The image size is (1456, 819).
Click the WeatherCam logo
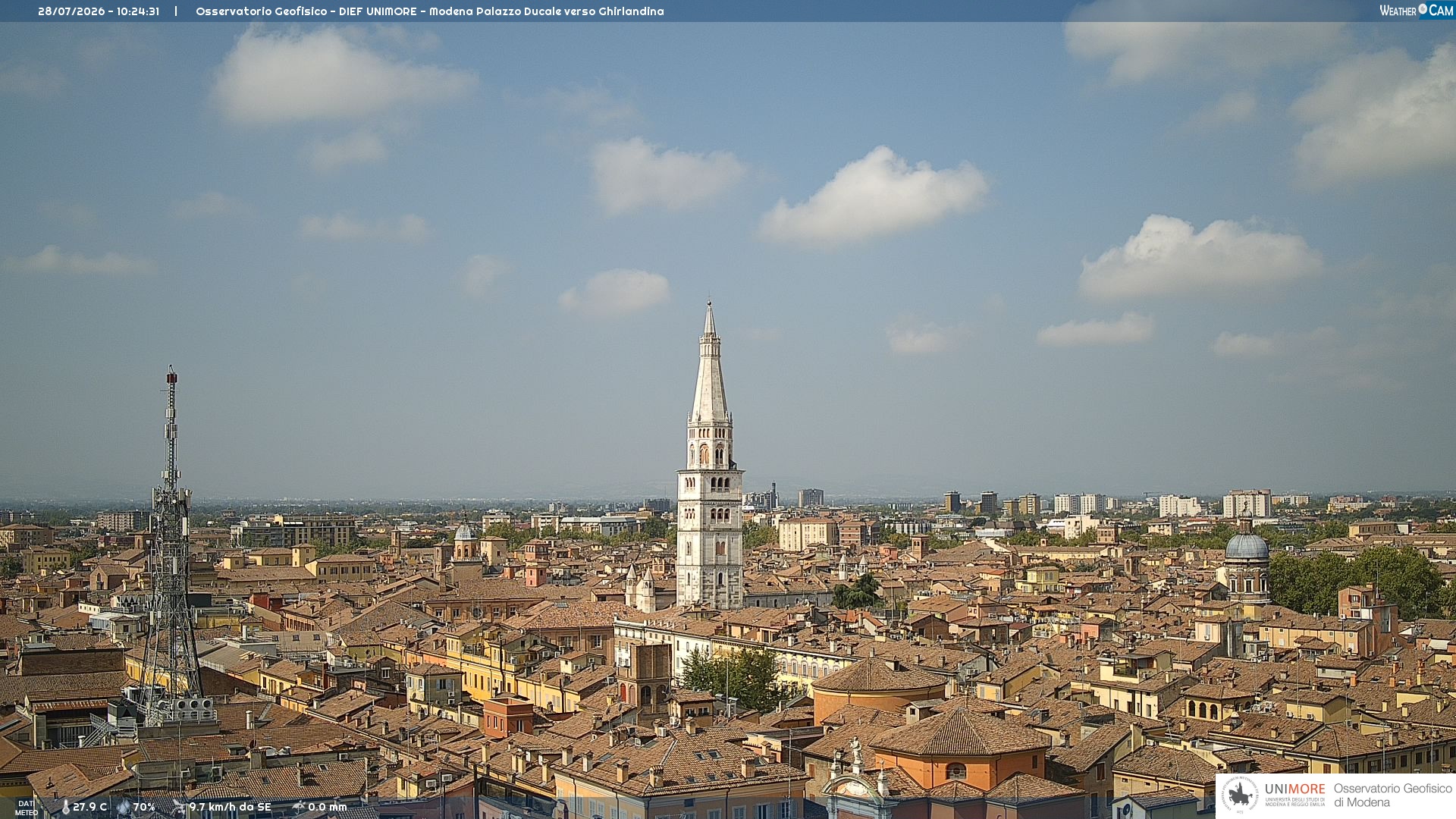[1417, 11]
